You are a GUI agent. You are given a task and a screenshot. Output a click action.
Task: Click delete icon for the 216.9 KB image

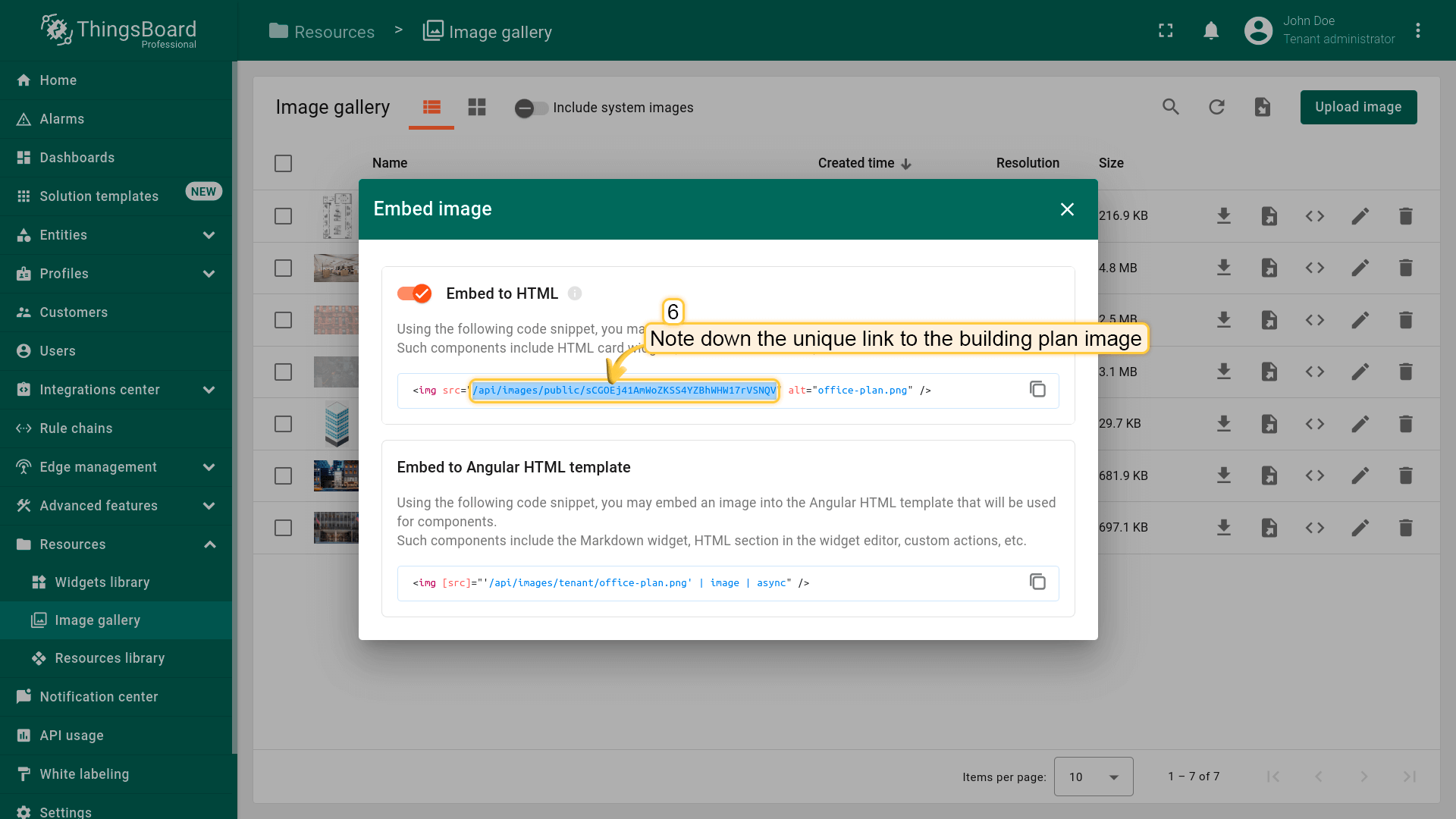click(1405, 216)
